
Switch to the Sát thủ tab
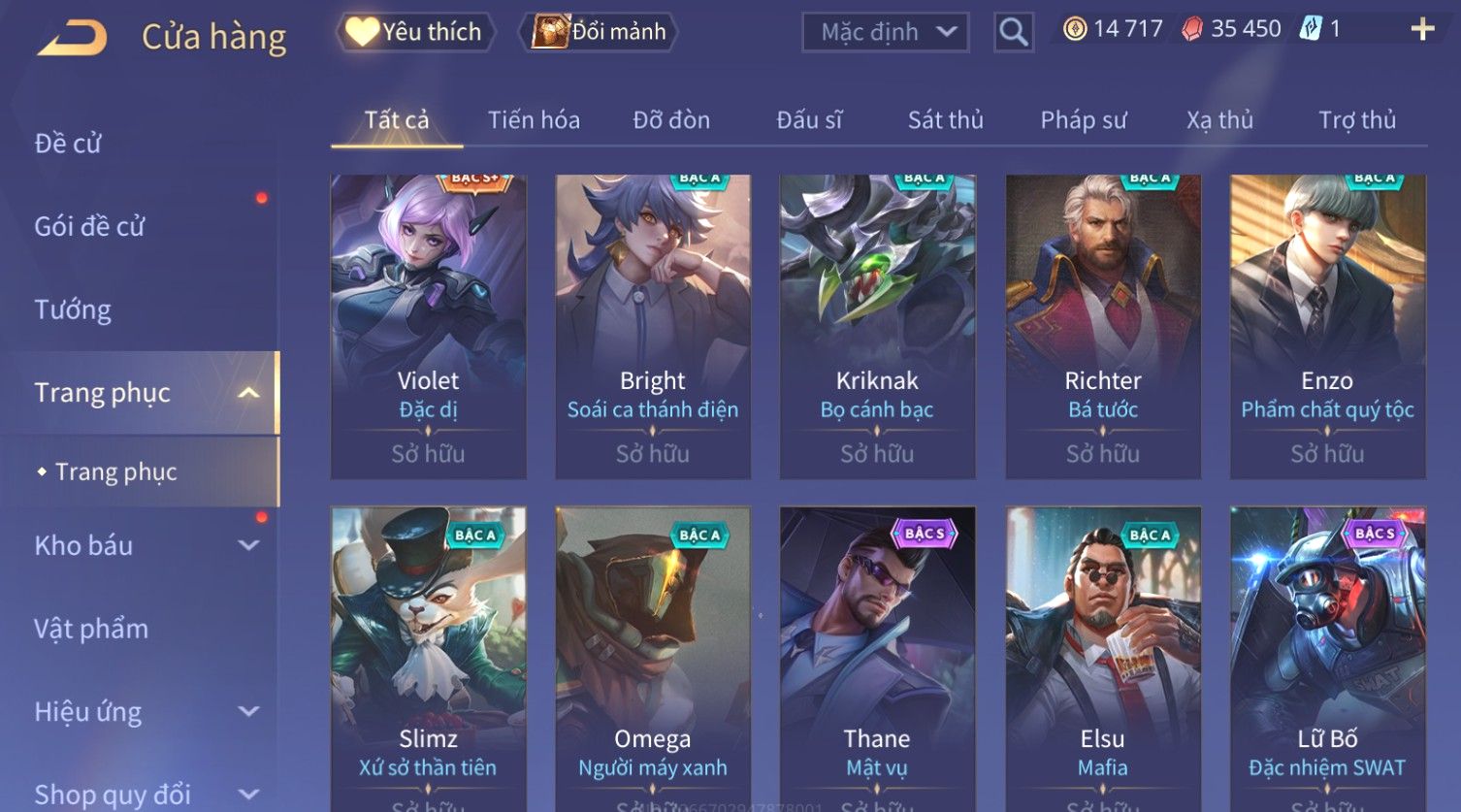click(945, 120)
